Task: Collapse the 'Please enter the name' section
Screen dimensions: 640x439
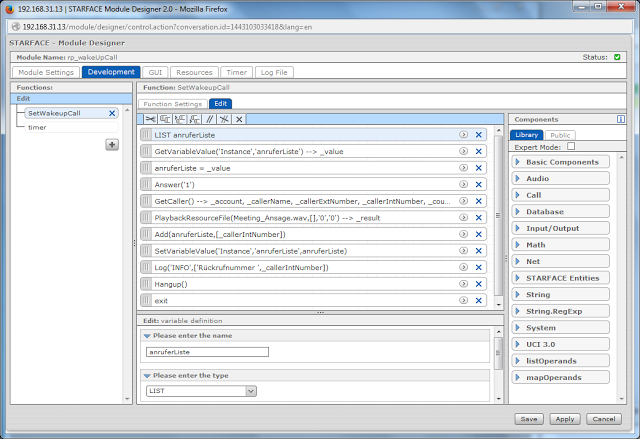Action: point(146,335)
